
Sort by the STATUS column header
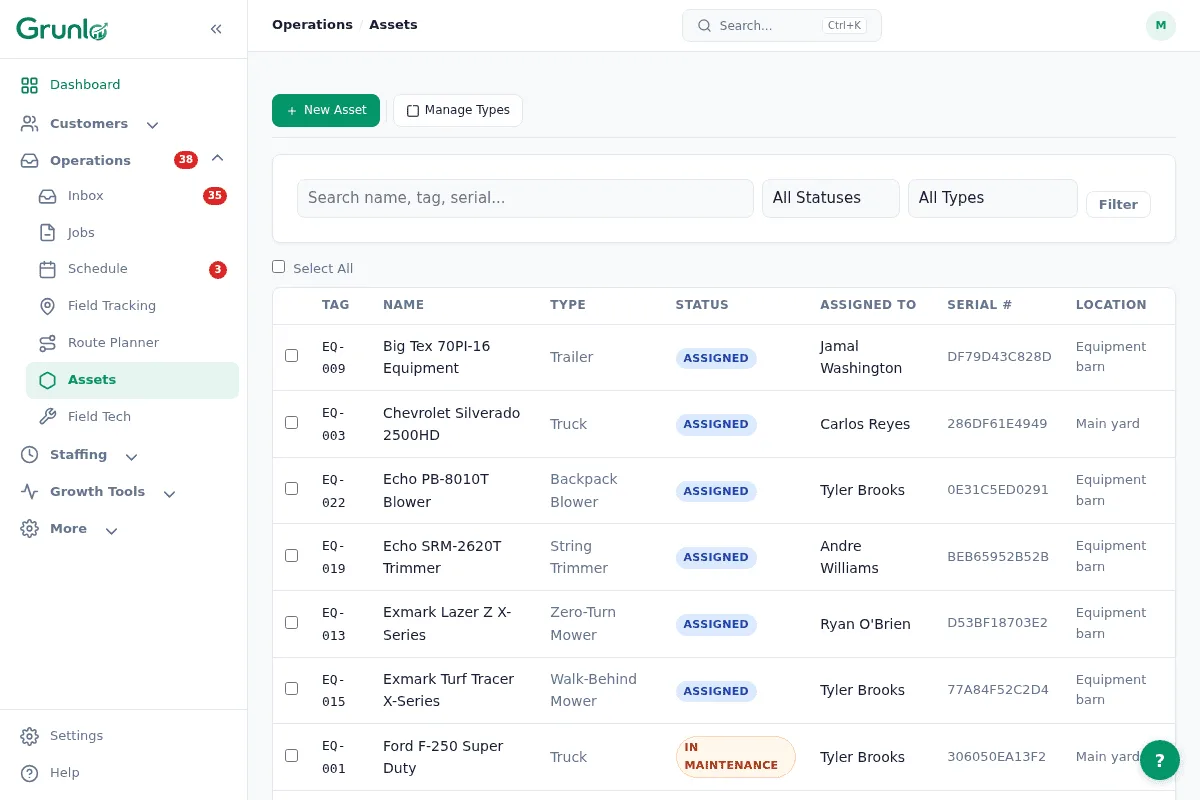tap(702, 305)
